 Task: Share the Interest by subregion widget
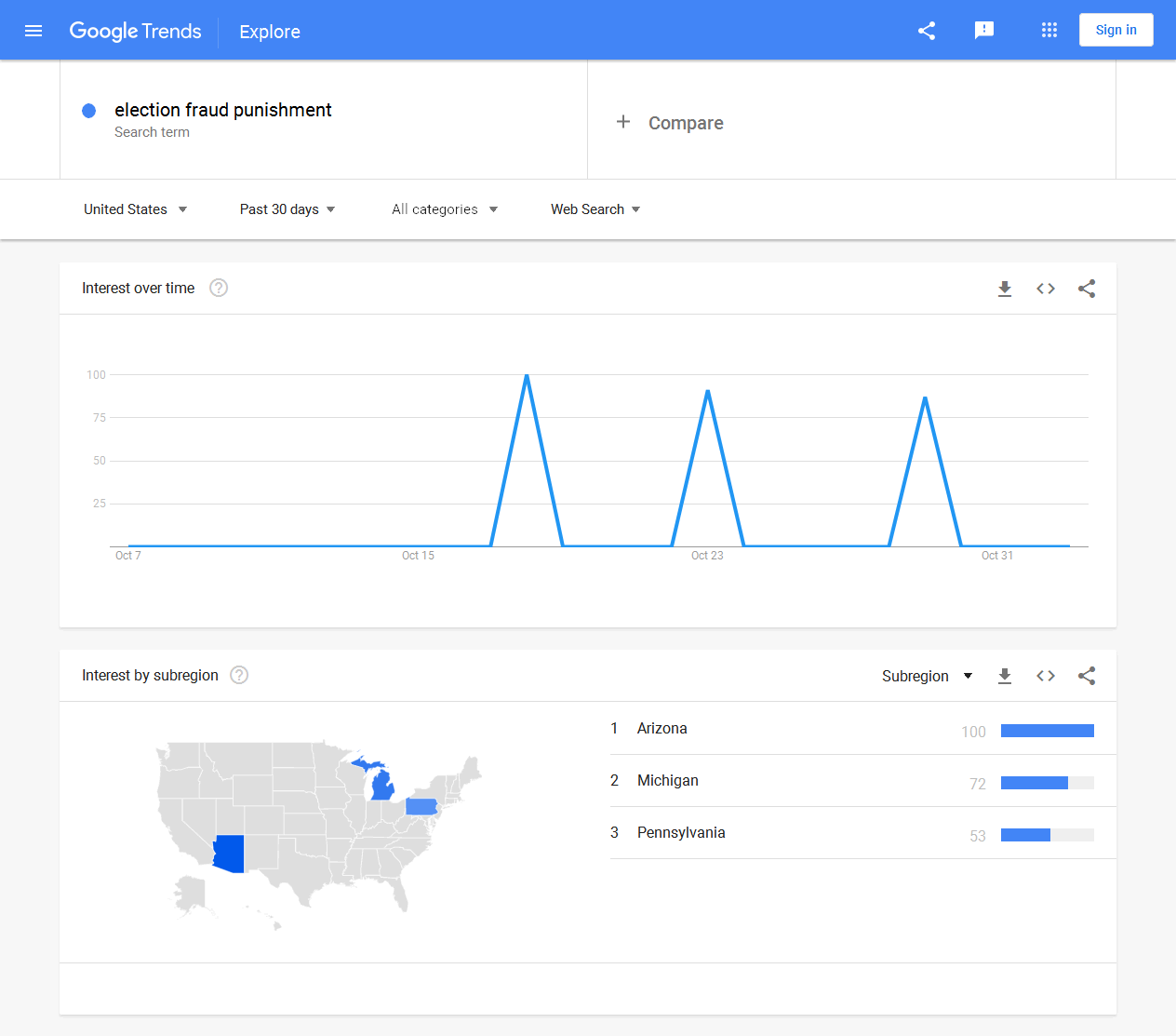click(1087, 676)
